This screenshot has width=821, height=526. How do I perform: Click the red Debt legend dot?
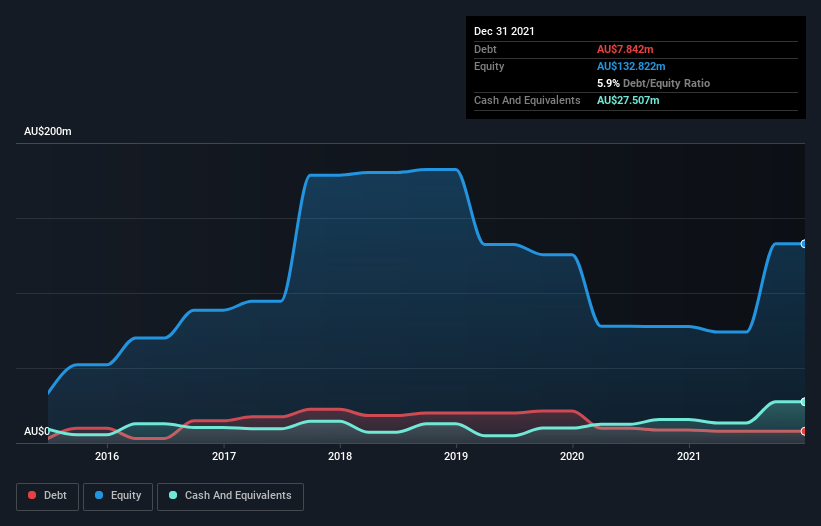tap(32, 495)
